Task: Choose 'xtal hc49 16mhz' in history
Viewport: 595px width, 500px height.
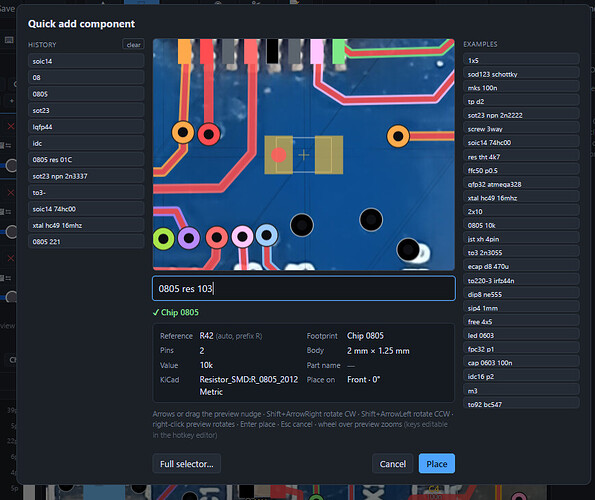Action: click(86, 225)
